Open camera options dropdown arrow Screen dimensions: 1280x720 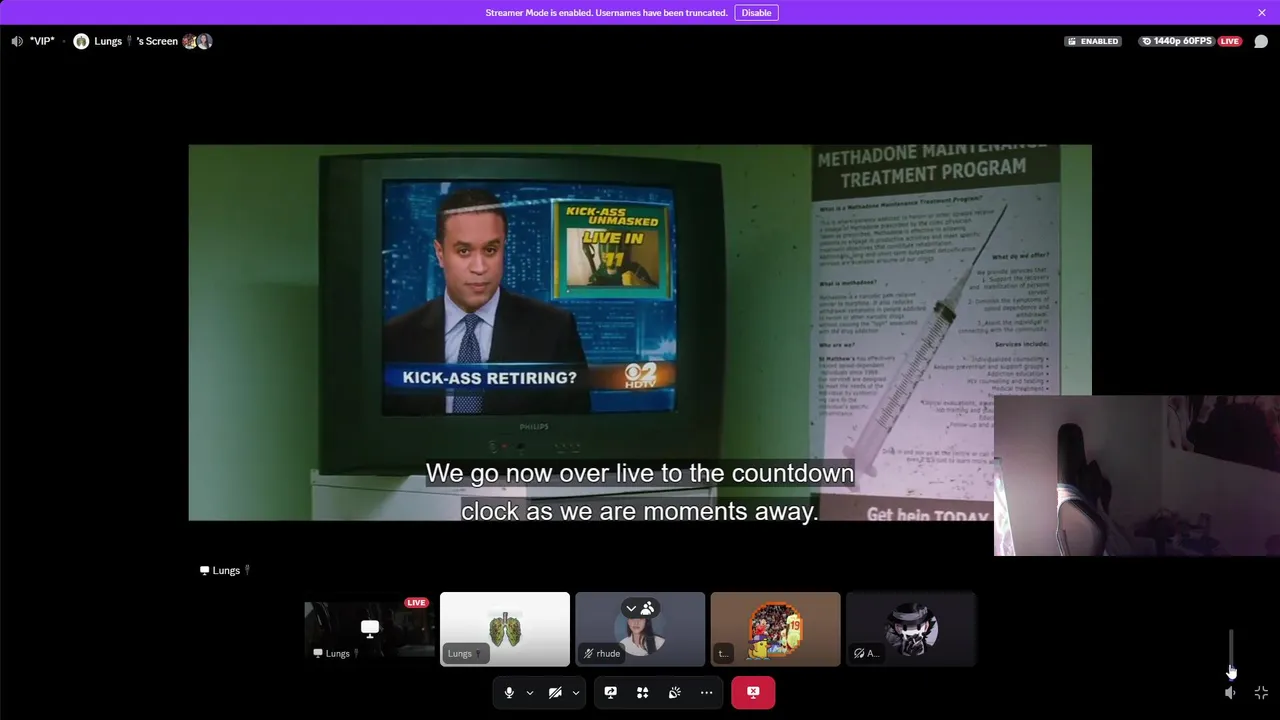(x=576, y=692)
